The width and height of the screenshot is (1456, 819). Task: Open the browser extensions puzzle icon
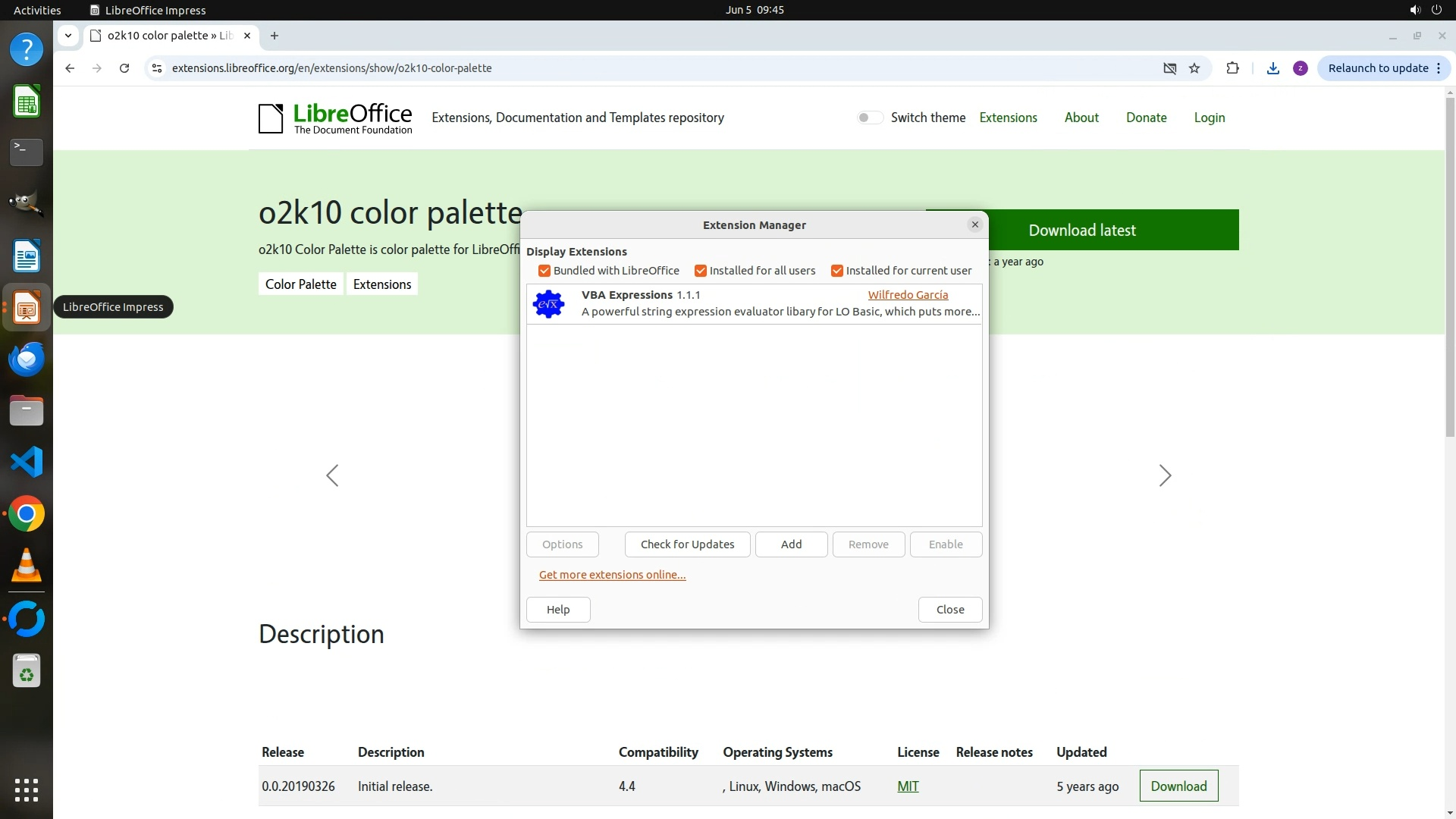1232,68
